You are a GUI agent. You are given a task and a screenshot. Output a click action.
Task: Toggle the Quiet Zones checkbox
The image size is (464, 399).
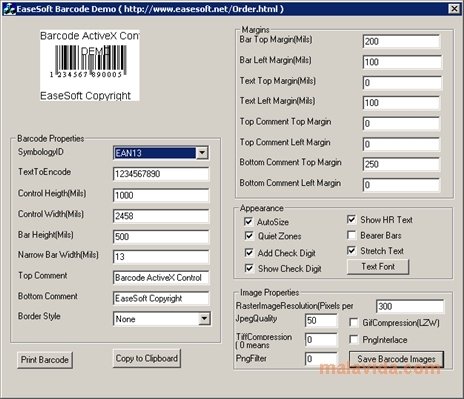pyautogui.click(x=249, y=236)
